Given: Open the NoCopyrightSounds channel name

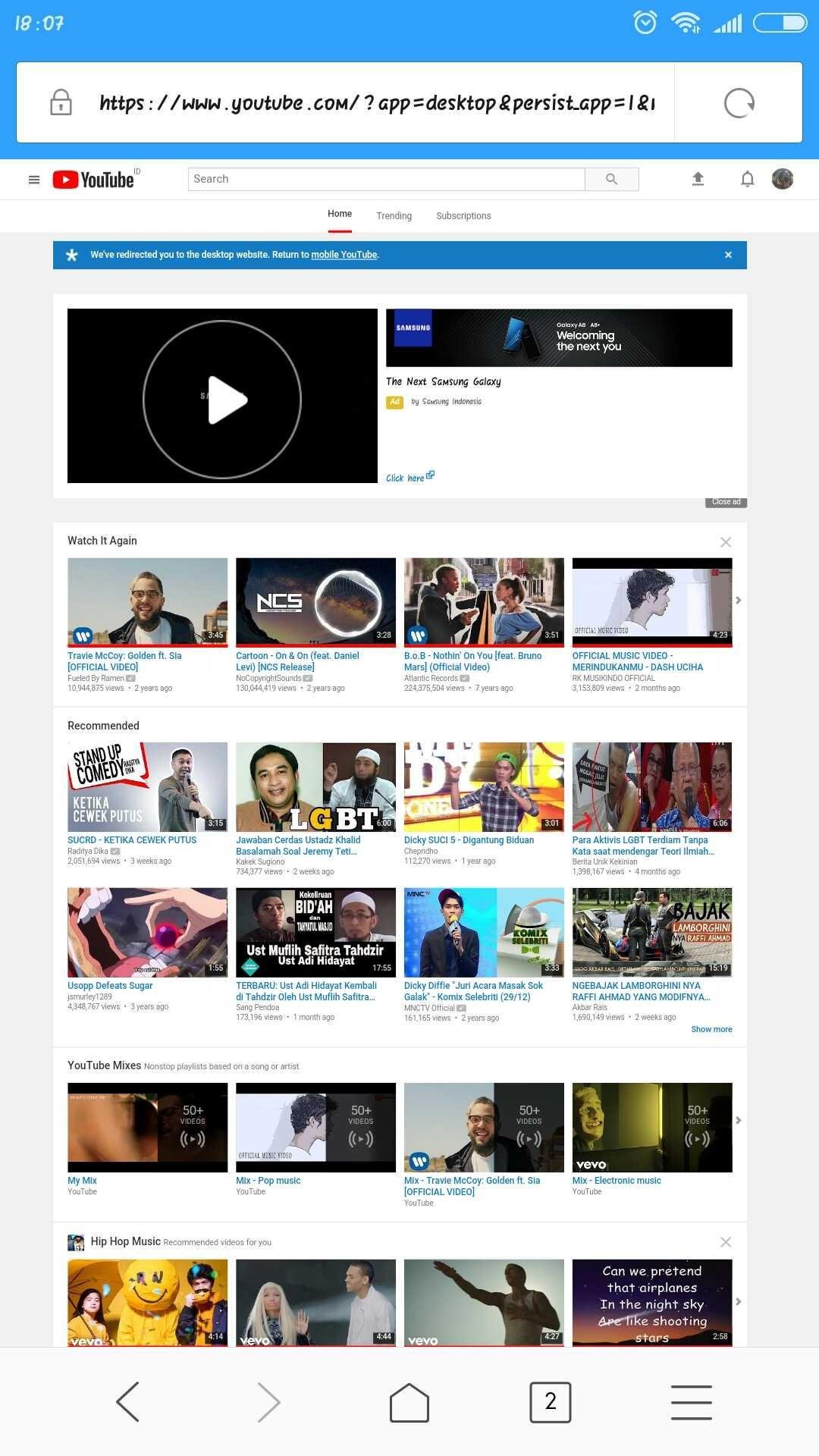Looking at the screenshot, I should click(268, 678).
